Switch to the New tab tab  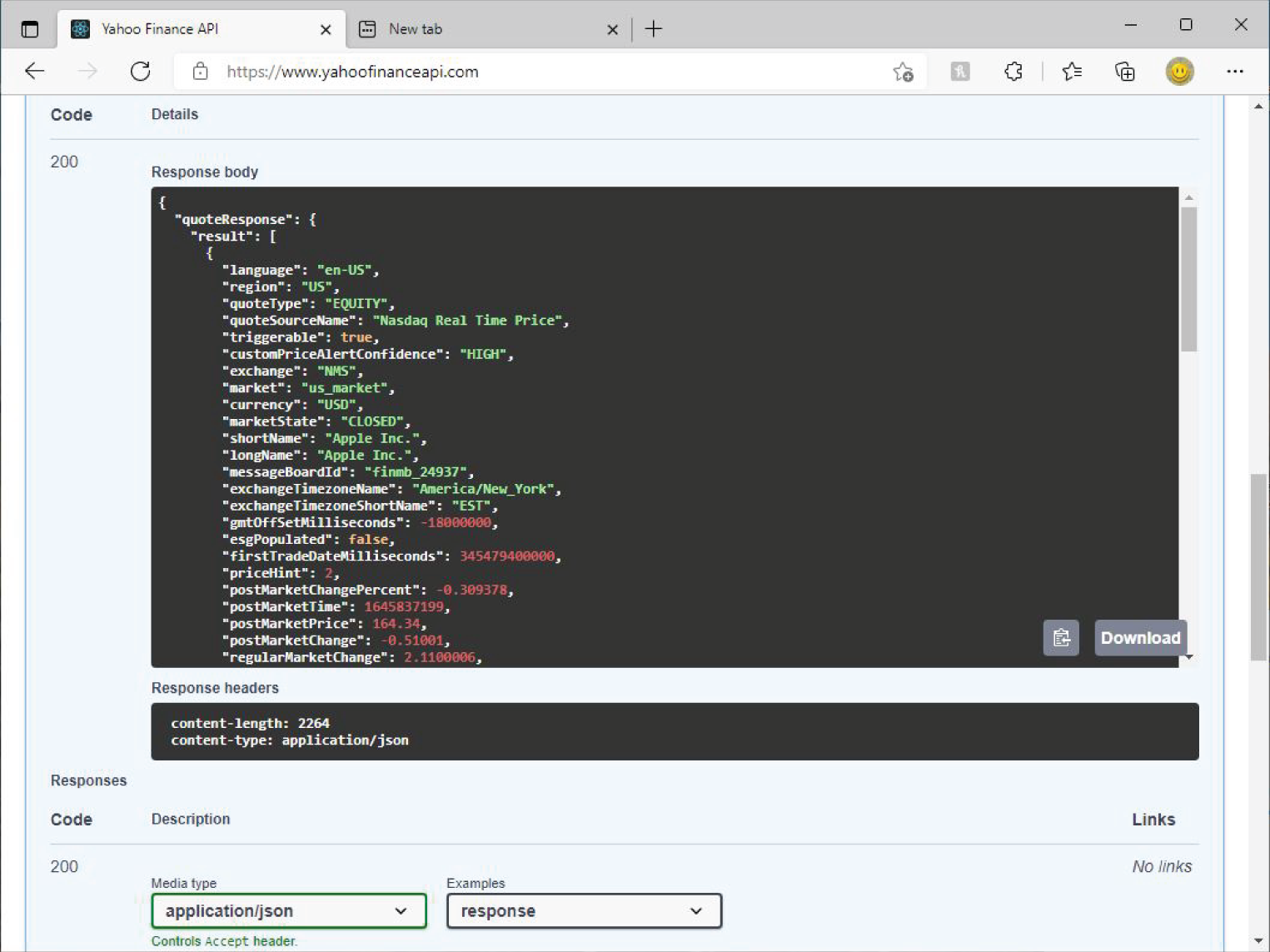point(488,29)
